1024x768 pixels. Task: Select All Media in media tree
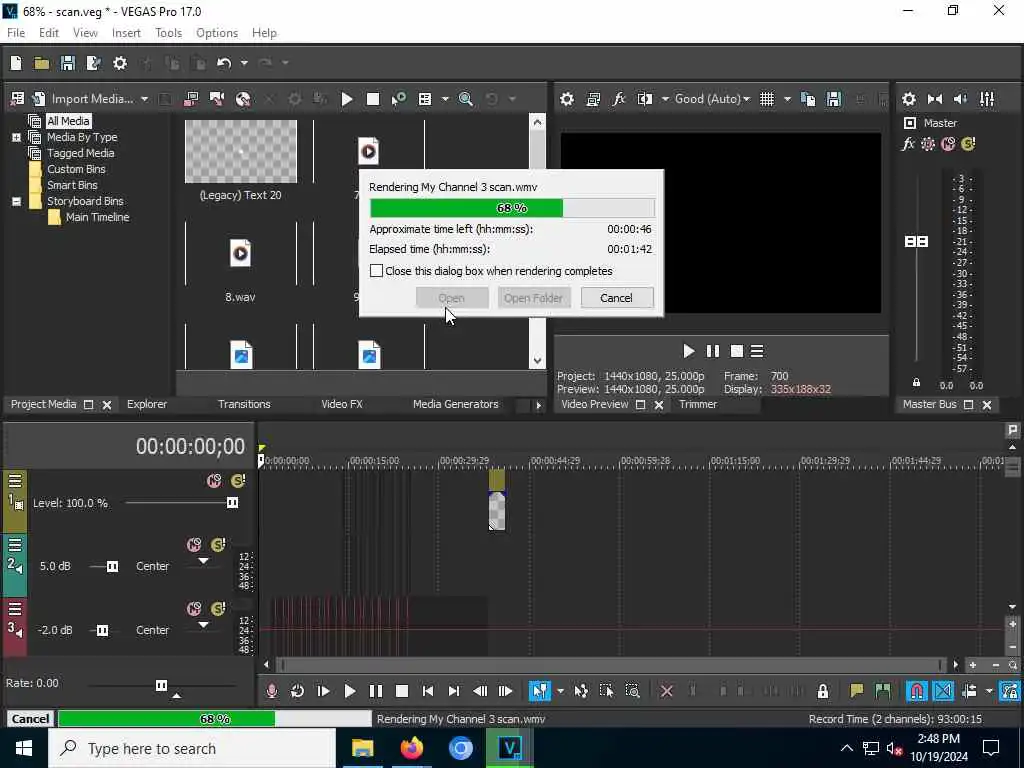tap(68, 121)
